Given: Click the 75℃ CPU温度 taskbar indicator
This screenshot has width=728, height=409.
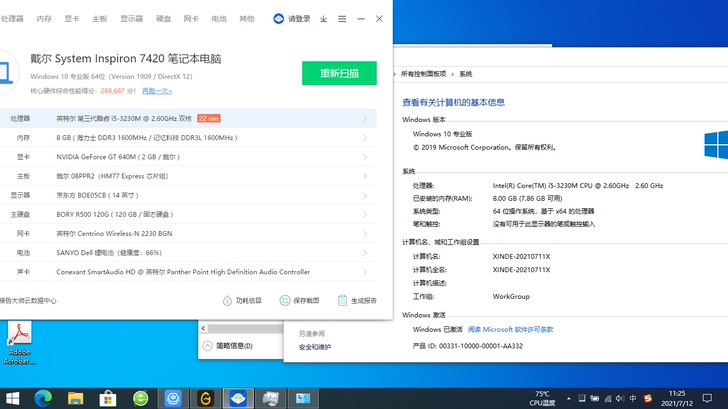Looking at the screenshot, I should [x=542, y=398].
